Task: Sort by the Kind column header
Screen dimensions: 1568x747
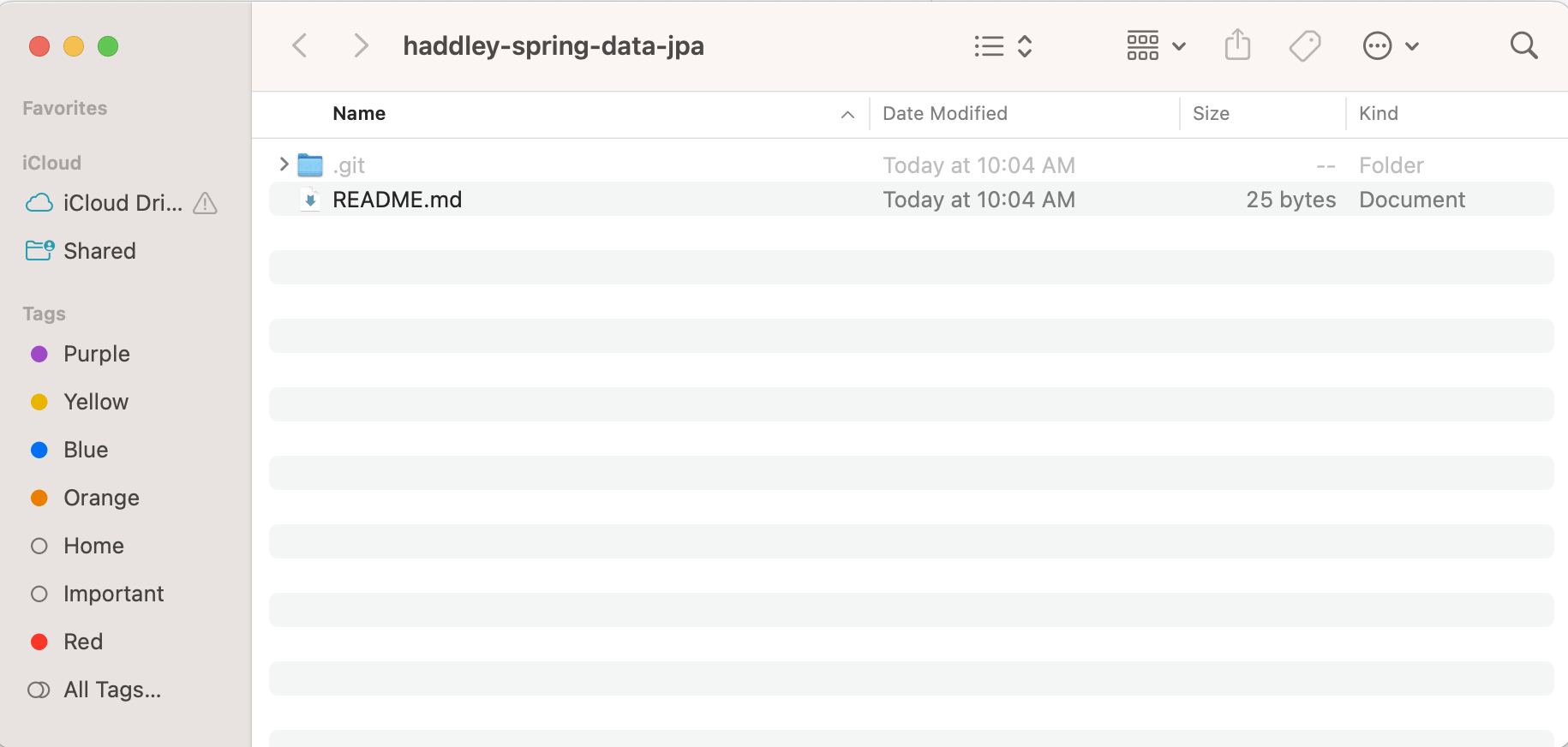Action: pos(1378,114)
